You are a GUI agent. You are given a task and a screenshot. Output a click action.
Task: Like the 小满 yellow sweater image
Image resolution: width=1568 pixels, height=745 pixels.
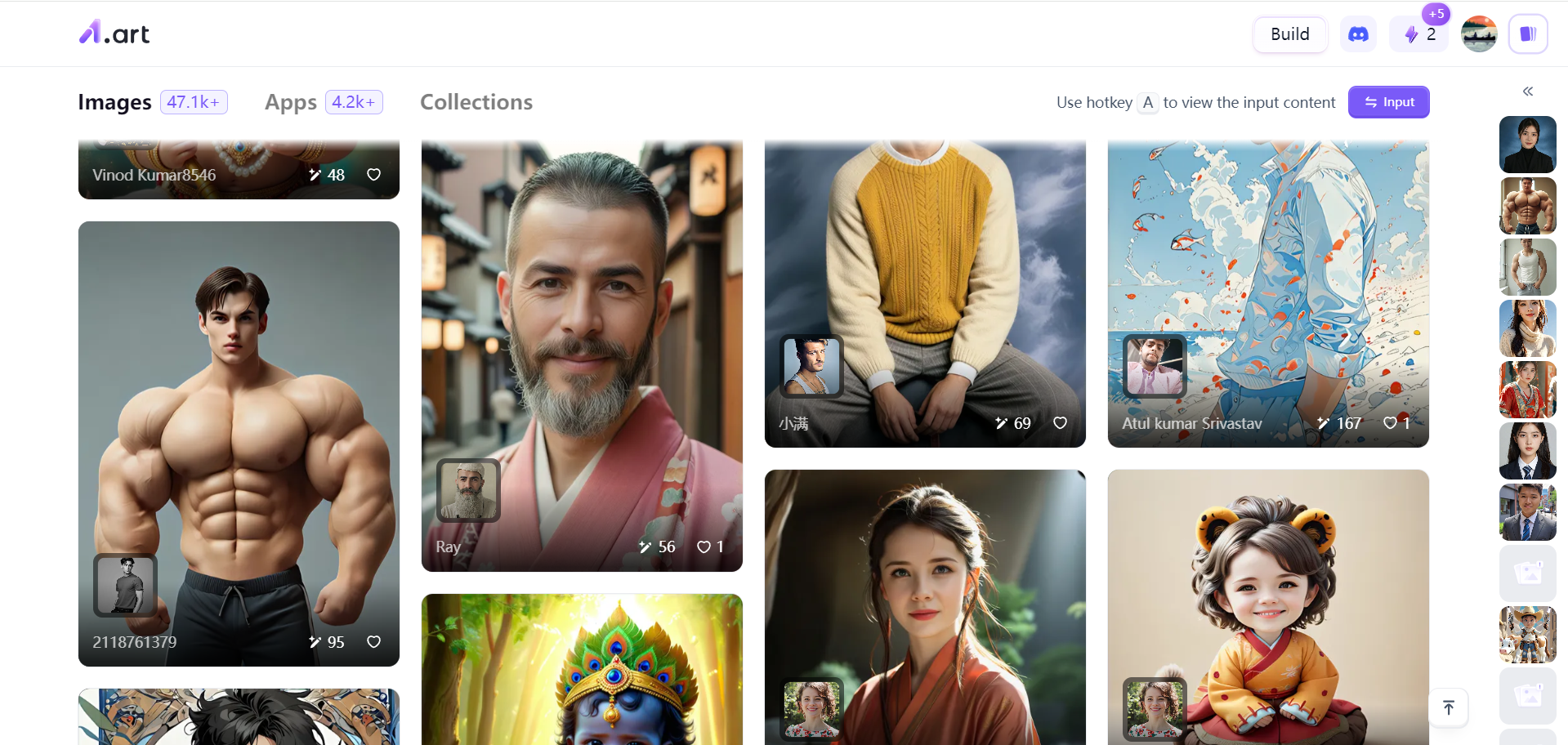1060,423
